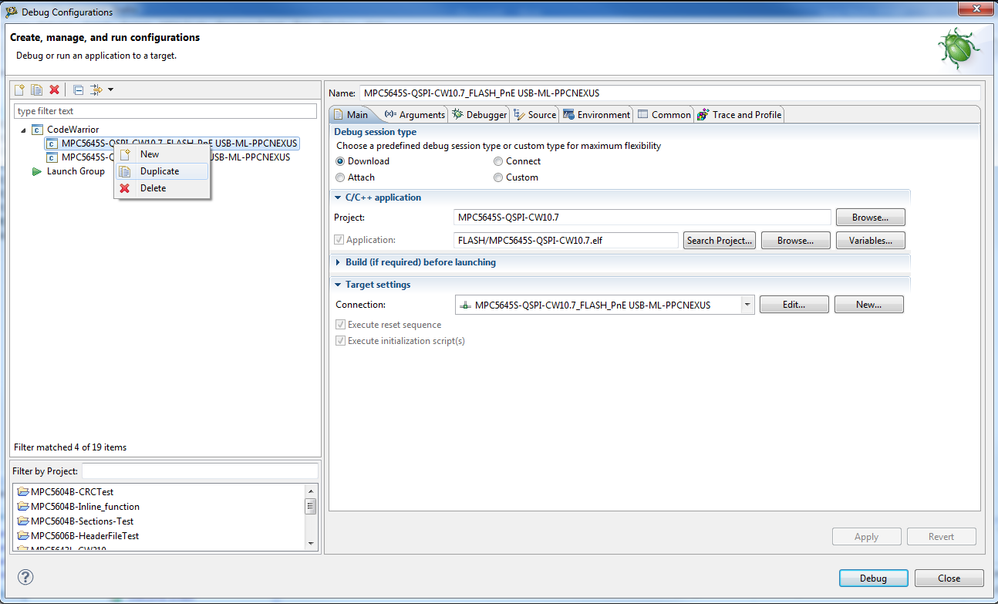Select second MPC5645S configuration in tree
This screenshot has width=998, height=604.
(169, 157)
